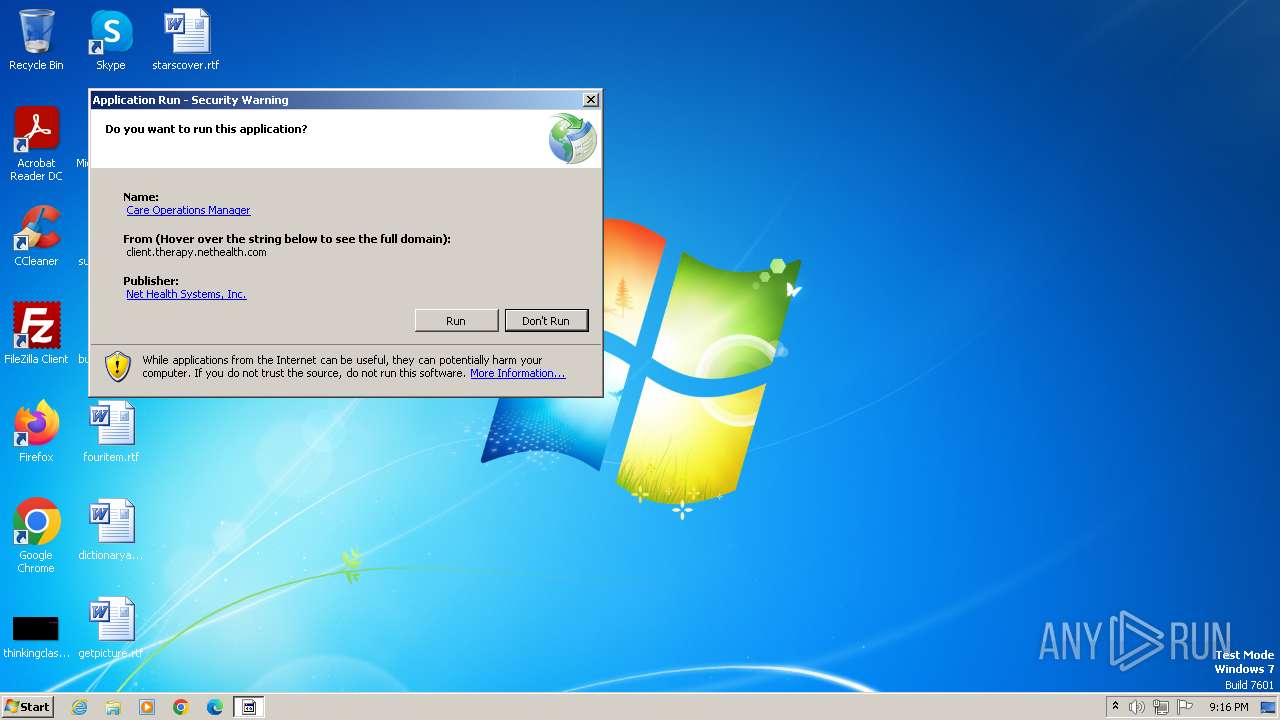Open the Recycle Bin desktop icon
The width and height of the screenshot is (1280, 720).
click(x=36, y=40)
